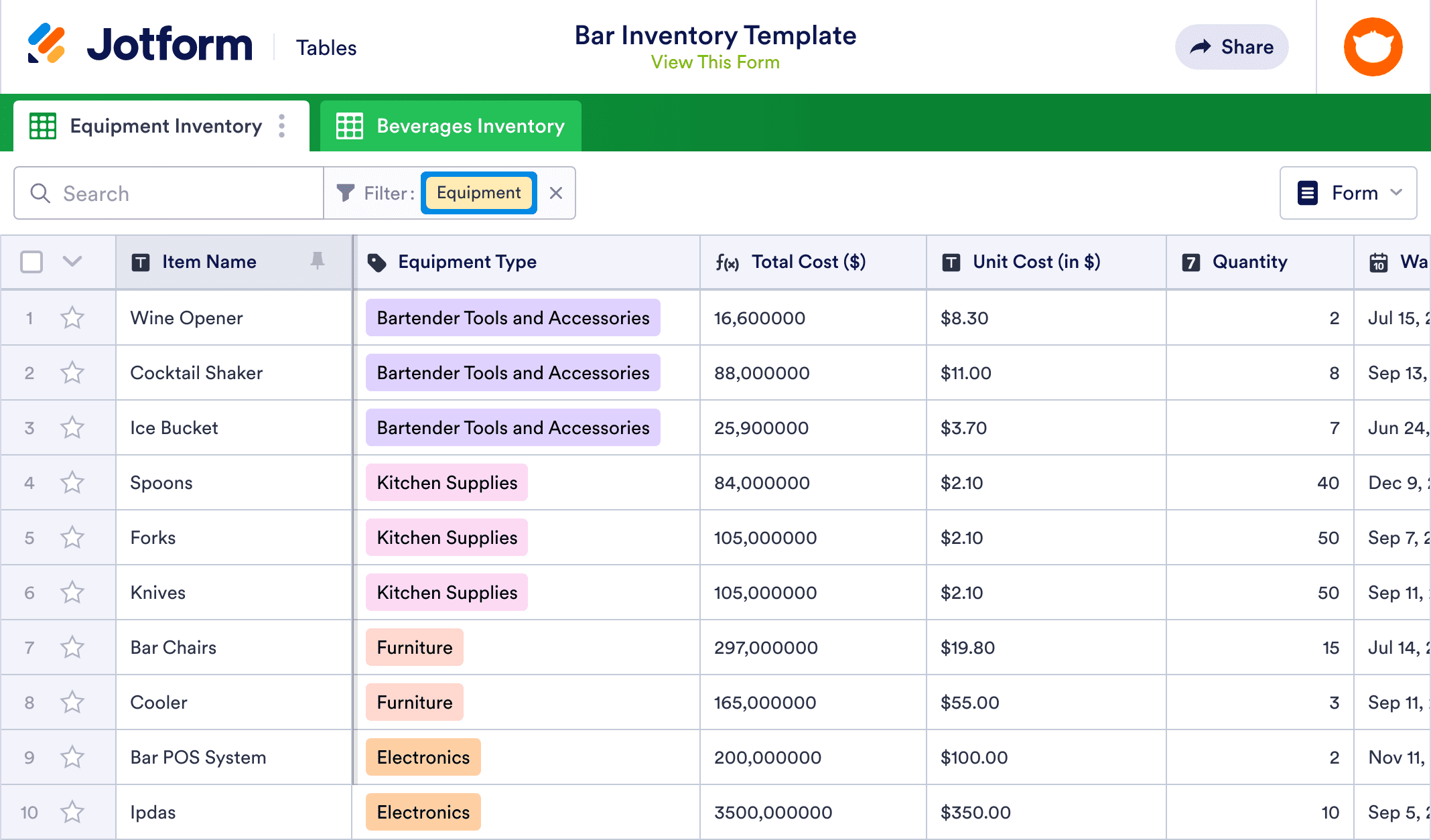The image size is (1431, 840).
Task: Select the header checkbox to select all rows
Action: click(x=31, y=262)
